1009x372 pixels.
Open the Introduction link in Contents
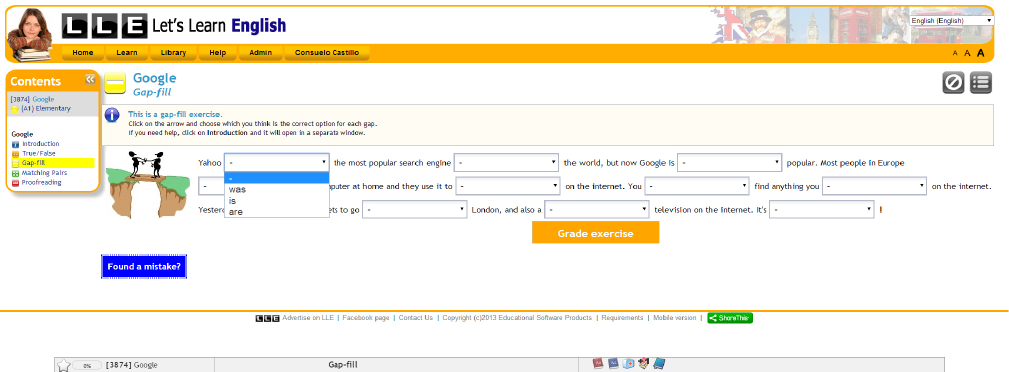tap(41, 144)
